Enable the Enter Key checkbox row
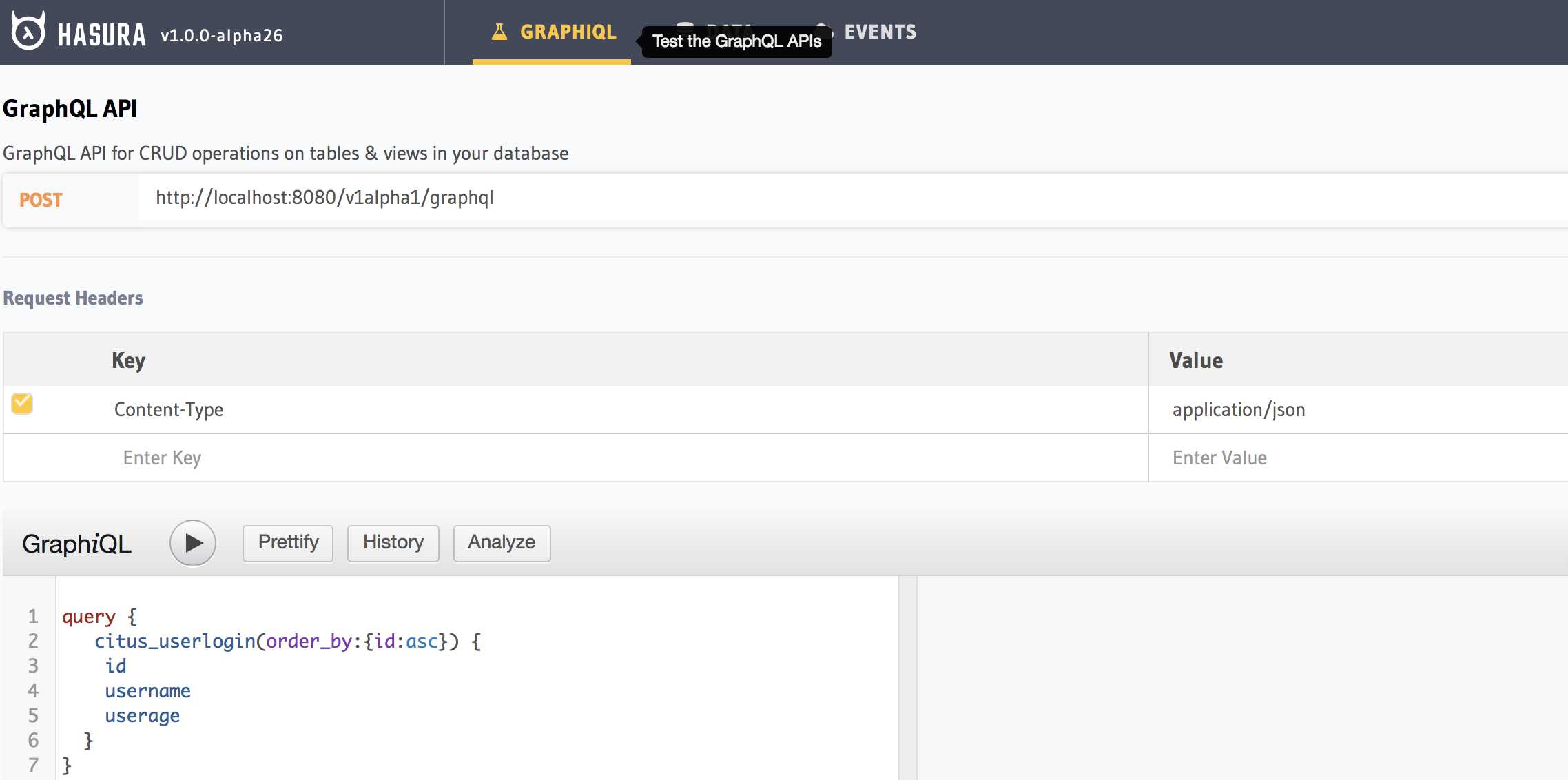1568x780 pixels. [22, 457]
